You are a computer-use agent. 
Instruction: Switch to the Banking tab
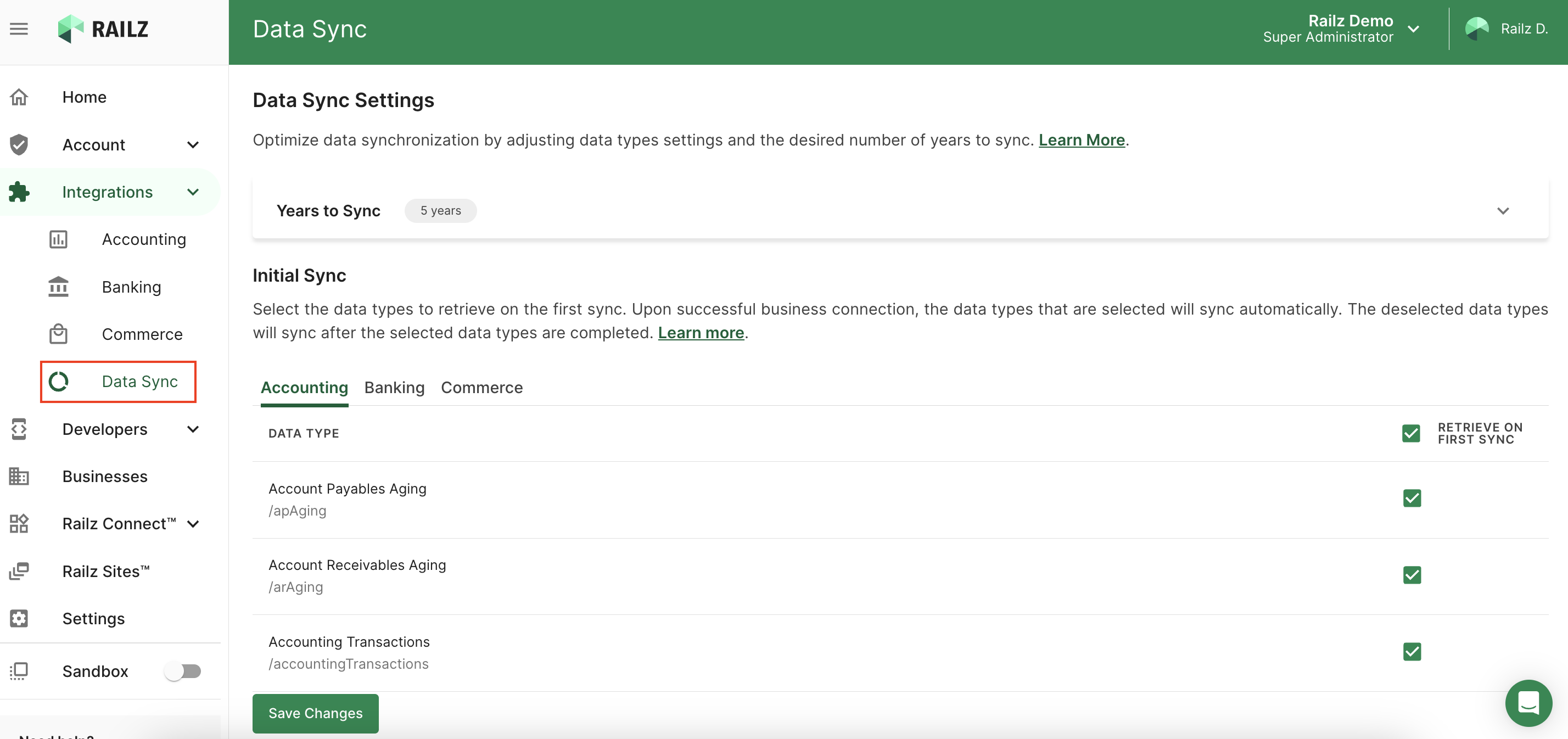click(x=394, y=388)
